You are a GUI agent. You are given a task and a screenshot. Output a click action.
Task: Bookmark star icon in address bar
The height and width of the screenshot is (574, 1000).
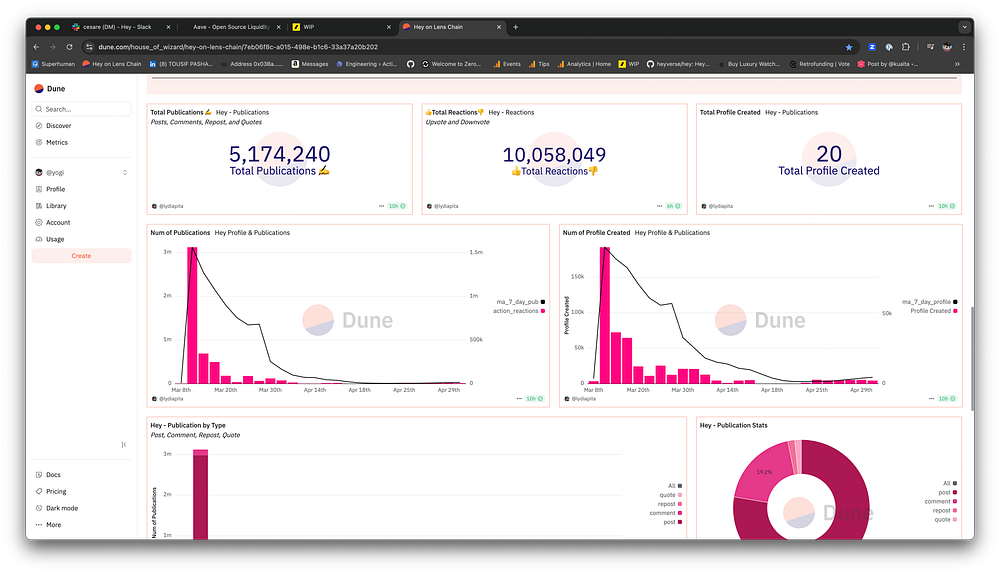pyautogui.click(x=849, y=47)
